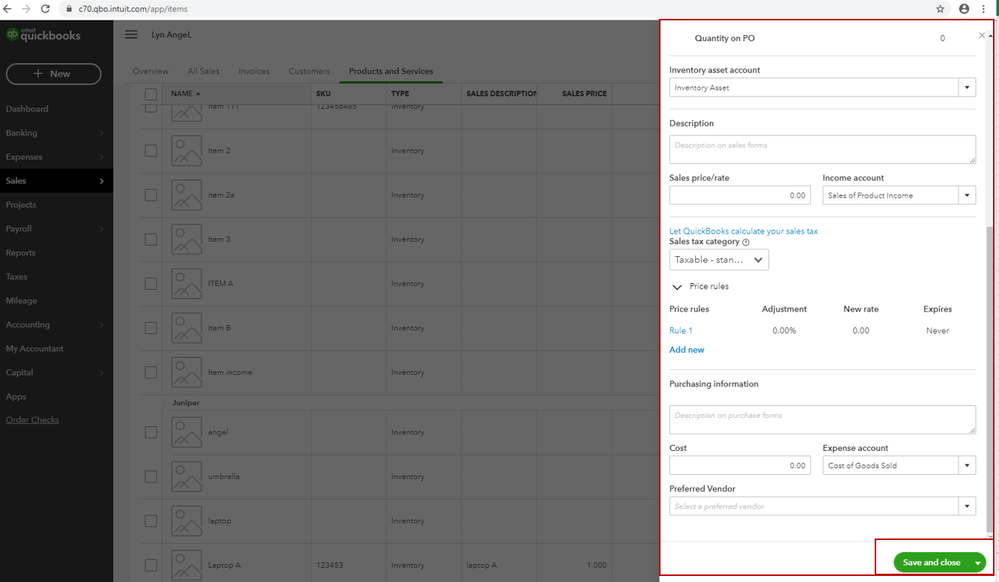Open Reports in the sidebar
999x582 pixels.
(20, 253)
